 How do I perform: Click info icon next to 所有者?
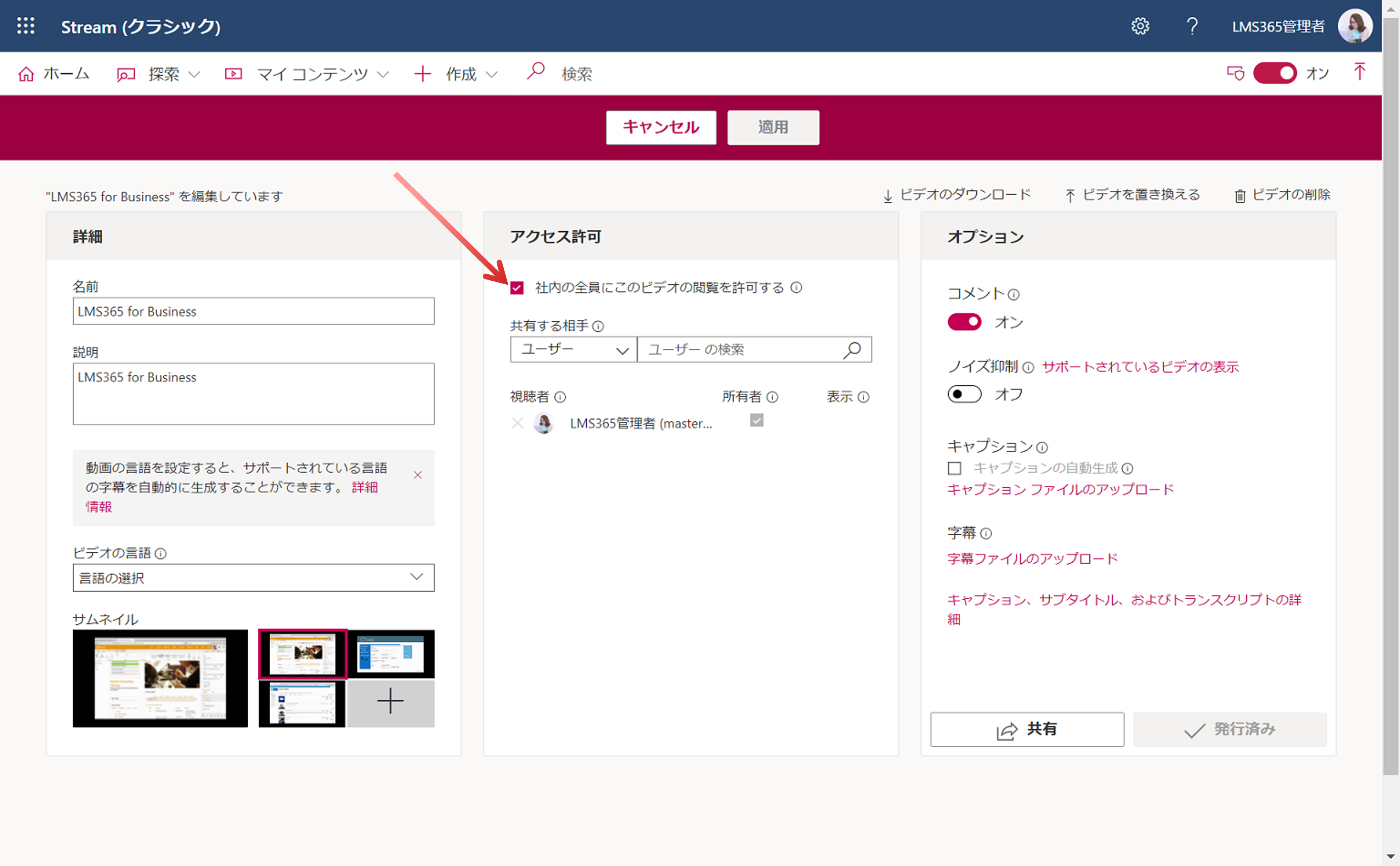772,397
